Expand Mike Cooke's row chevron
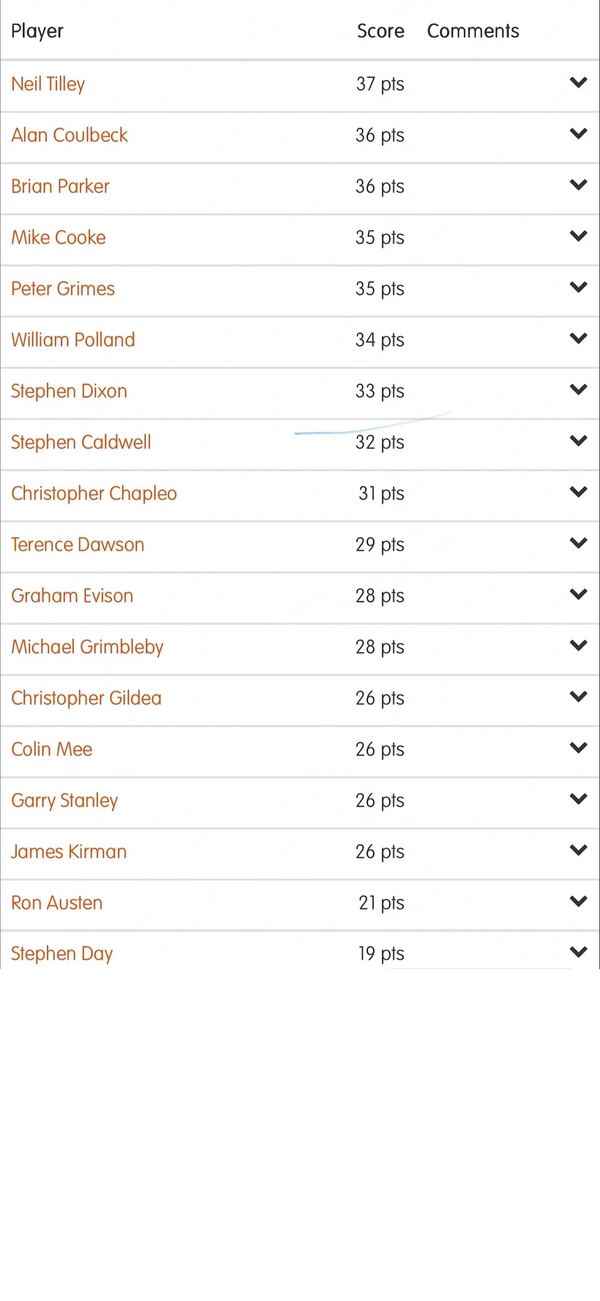Image resolution: width=600 pixels, height=1301 pixels. coord(578,236)
